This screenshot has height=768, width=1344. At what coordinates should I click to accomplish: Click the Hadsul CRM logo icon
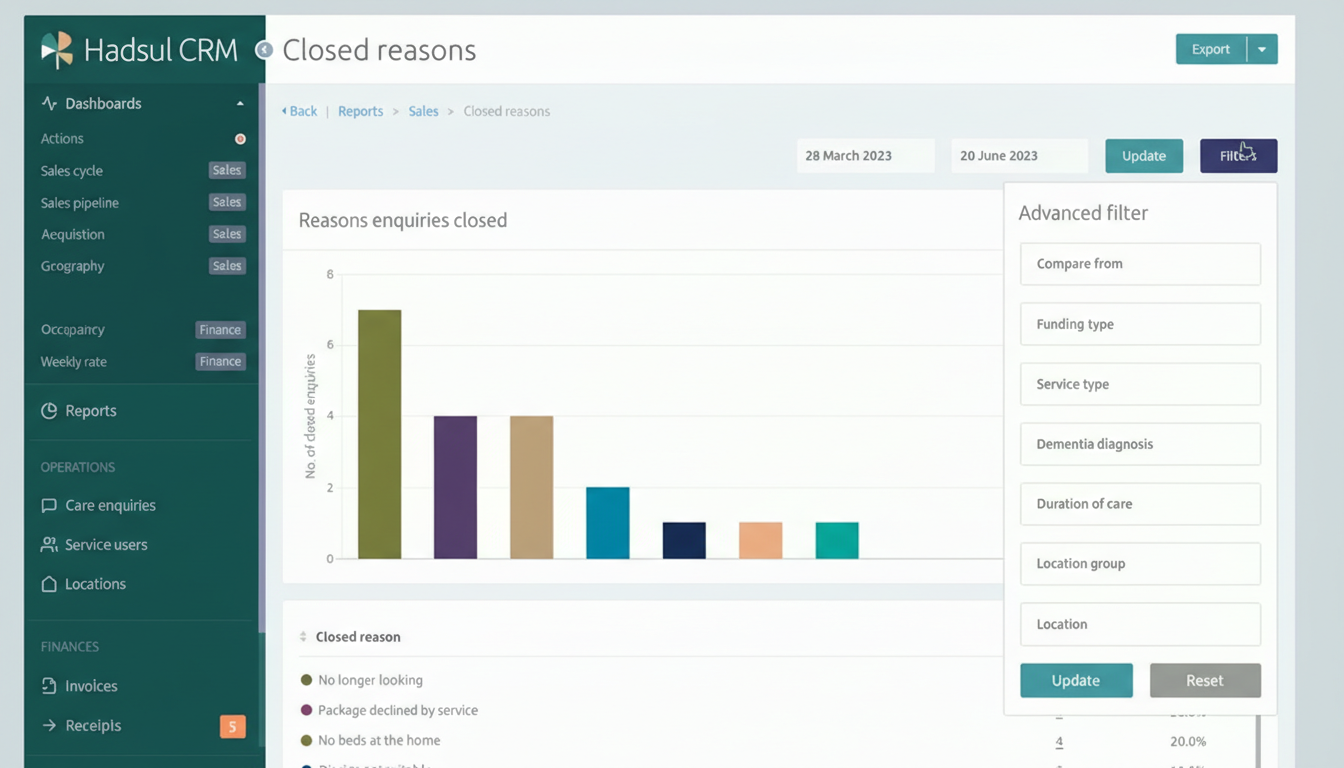[57, 49]
